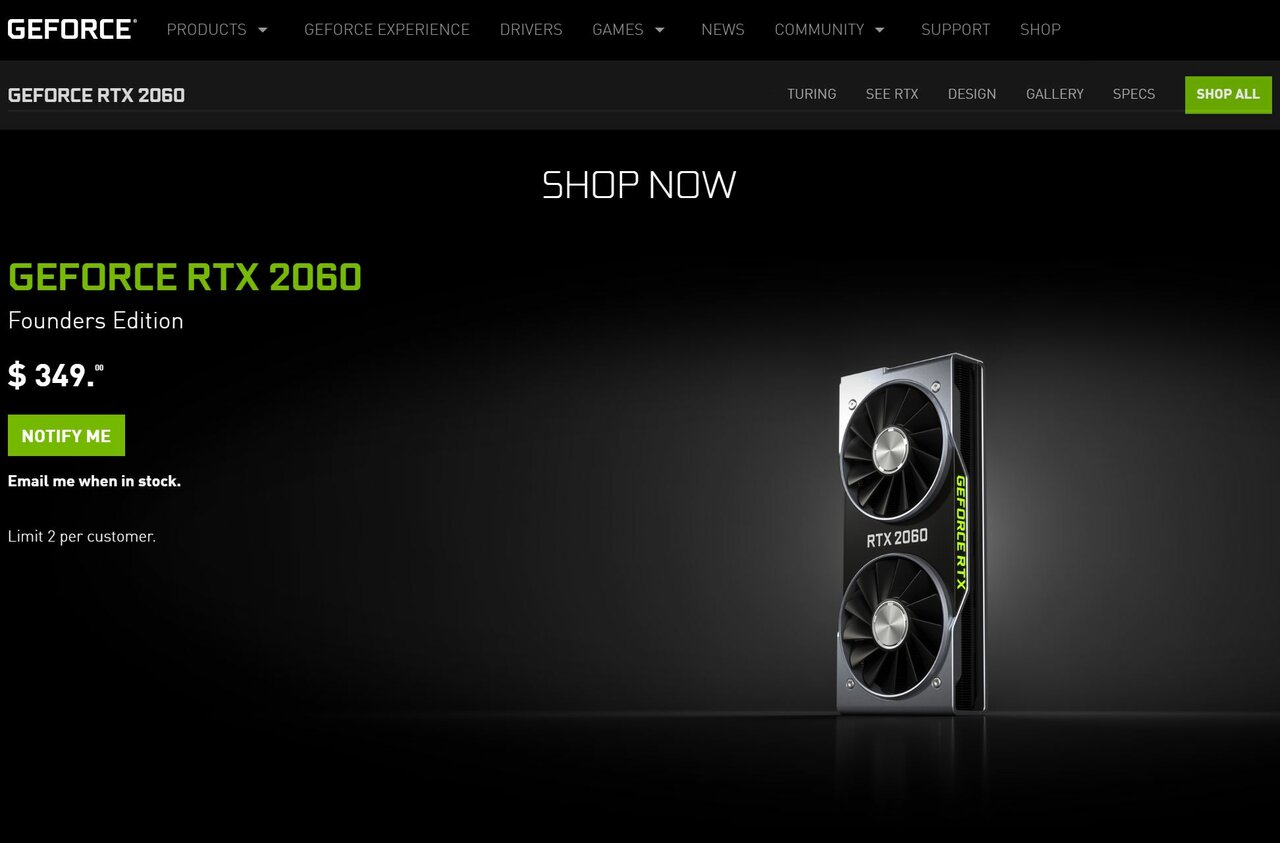Viewport: 1280px width, 843px height.
Task: Expand the Products dropdown arrow
Action: click(x=263, y=30)
